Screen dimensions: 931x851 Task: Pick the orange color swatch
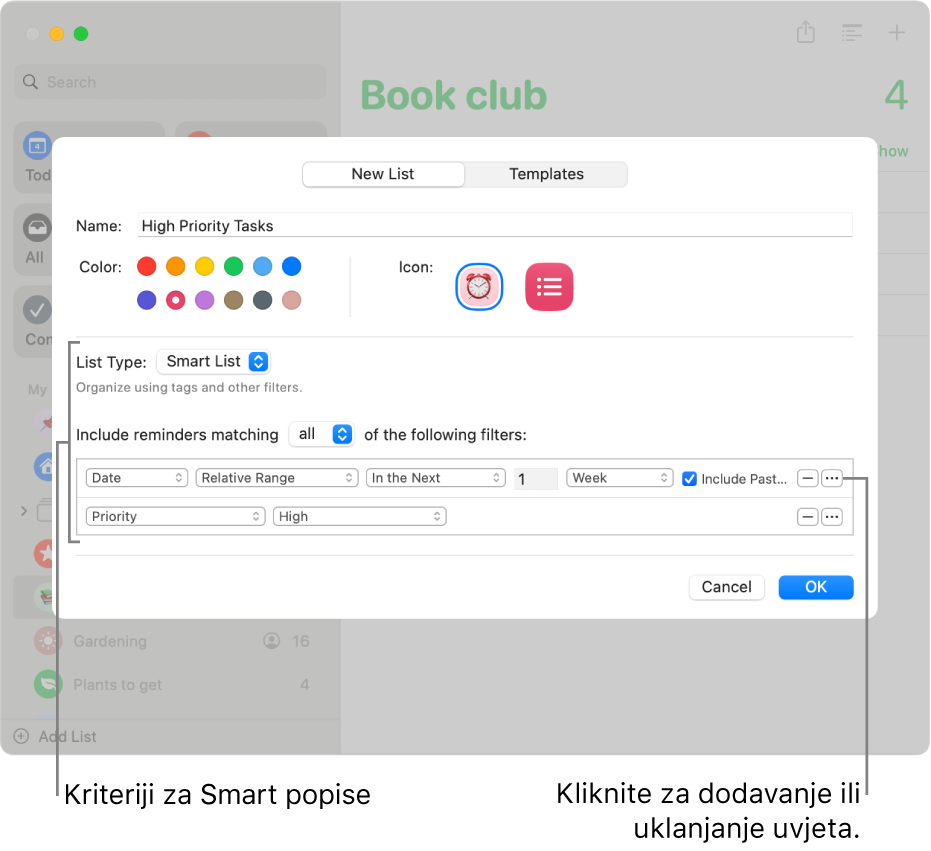175,266
